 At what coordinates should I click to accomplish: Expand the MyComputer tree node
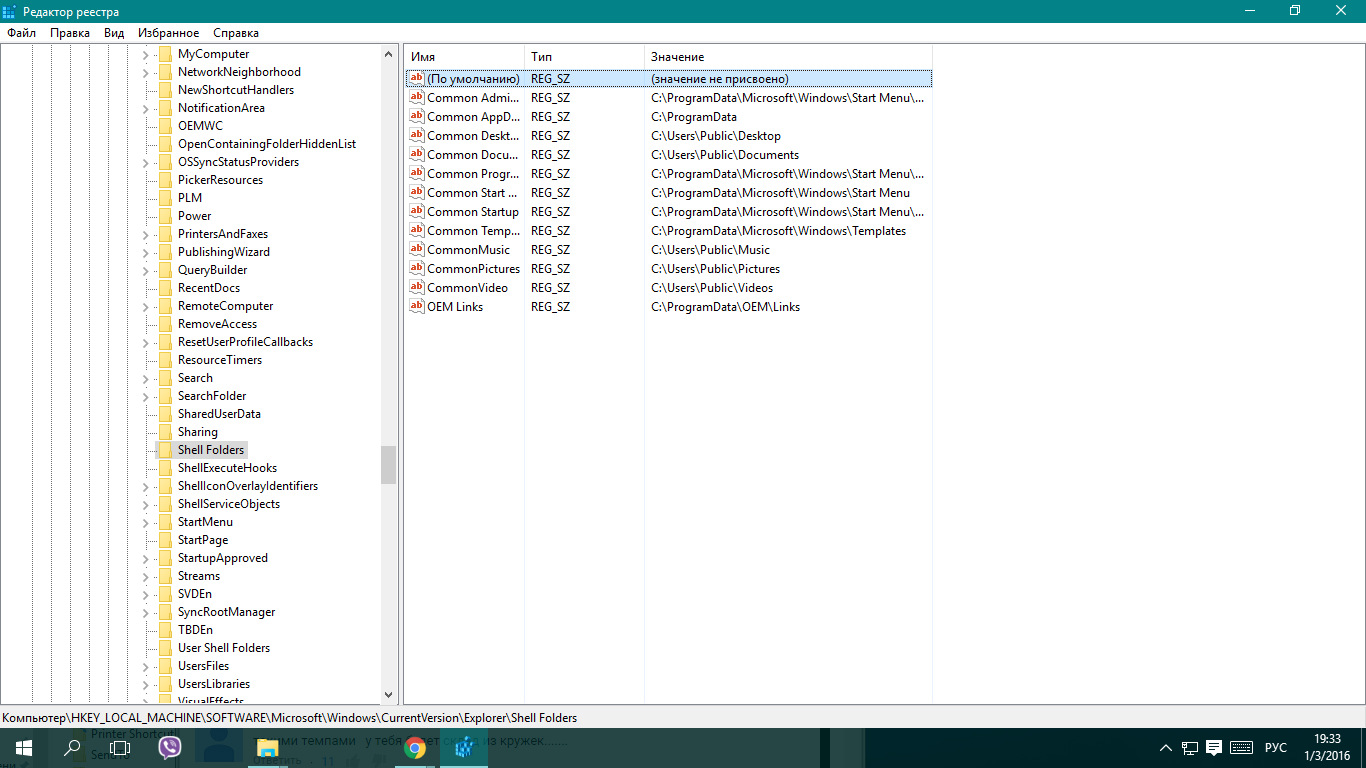[145, 54]
